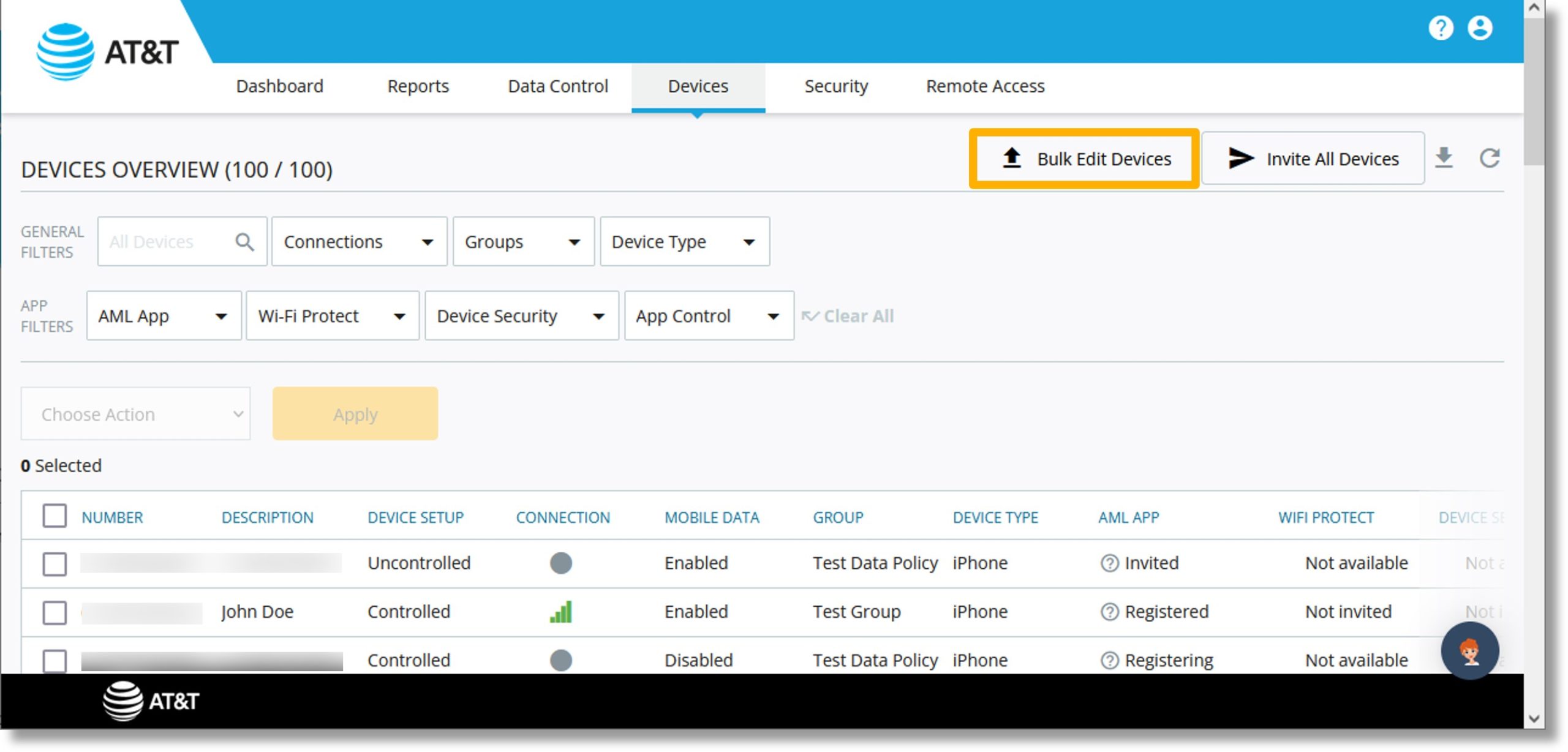
Task: Click the download icon near top right
Action: pos(1445,158)
